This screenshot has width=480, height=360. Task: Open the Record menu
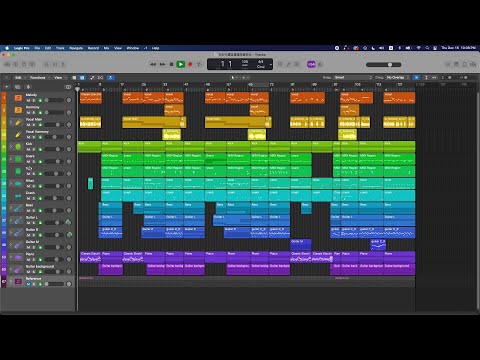93,48
